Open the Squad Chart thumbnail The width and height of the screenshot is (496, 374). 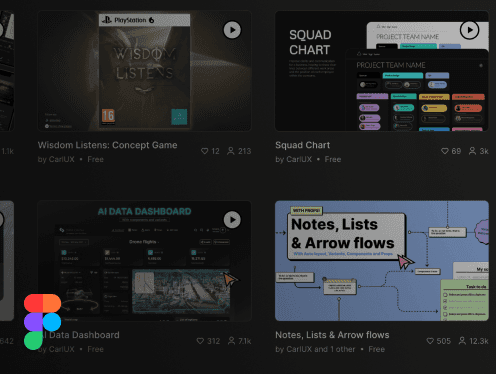point(382,71)
